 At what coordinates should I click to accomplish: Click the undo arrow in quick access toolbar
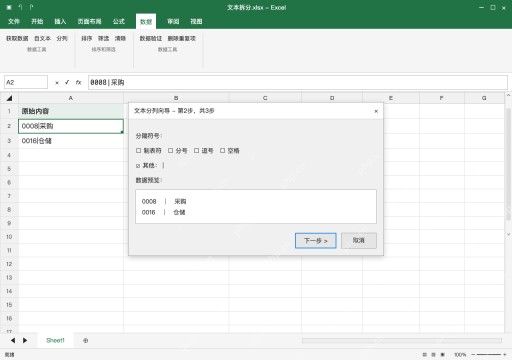click(20, 7)
